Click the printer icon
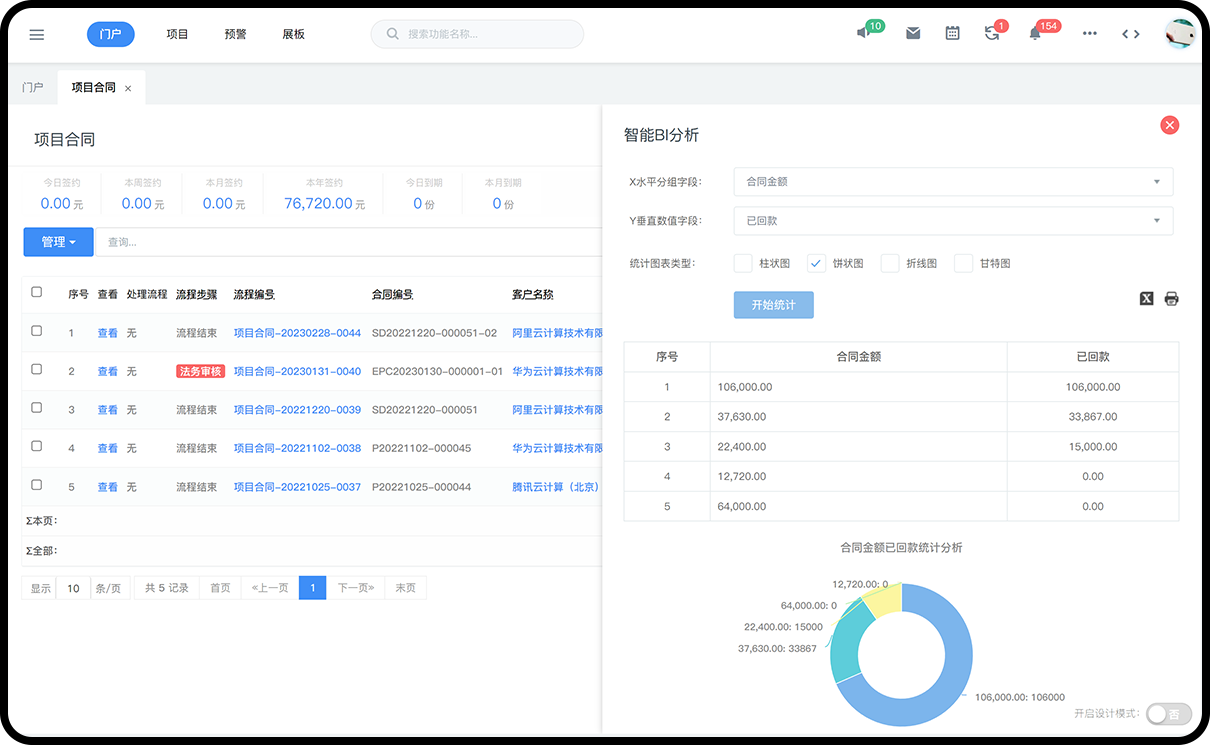The width and height of the screenshot is (1210, 745). [1171, 298]
